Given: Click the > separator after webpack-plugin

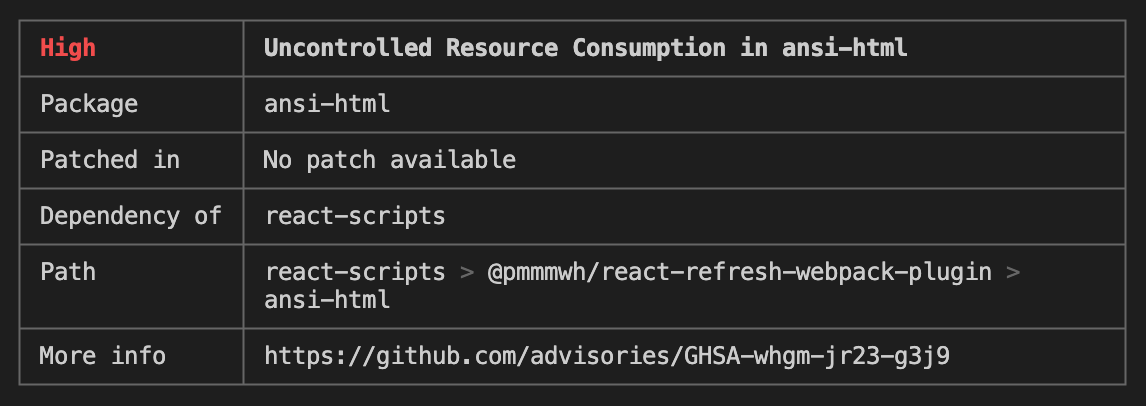Looking at the screenshot, I should pos(1013,272).
